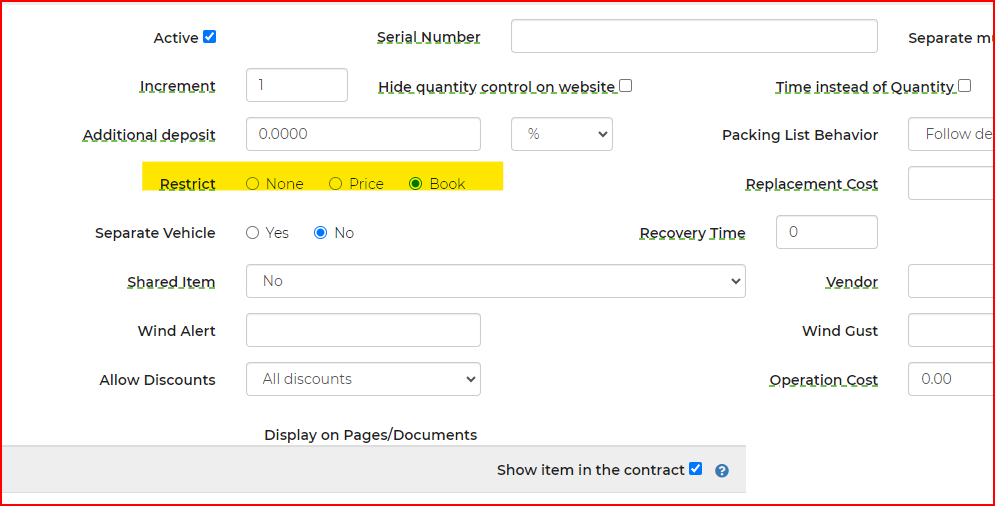Click the Serial Number input field
The width and height of the screenshot is (995, 506).
(694, 36)
